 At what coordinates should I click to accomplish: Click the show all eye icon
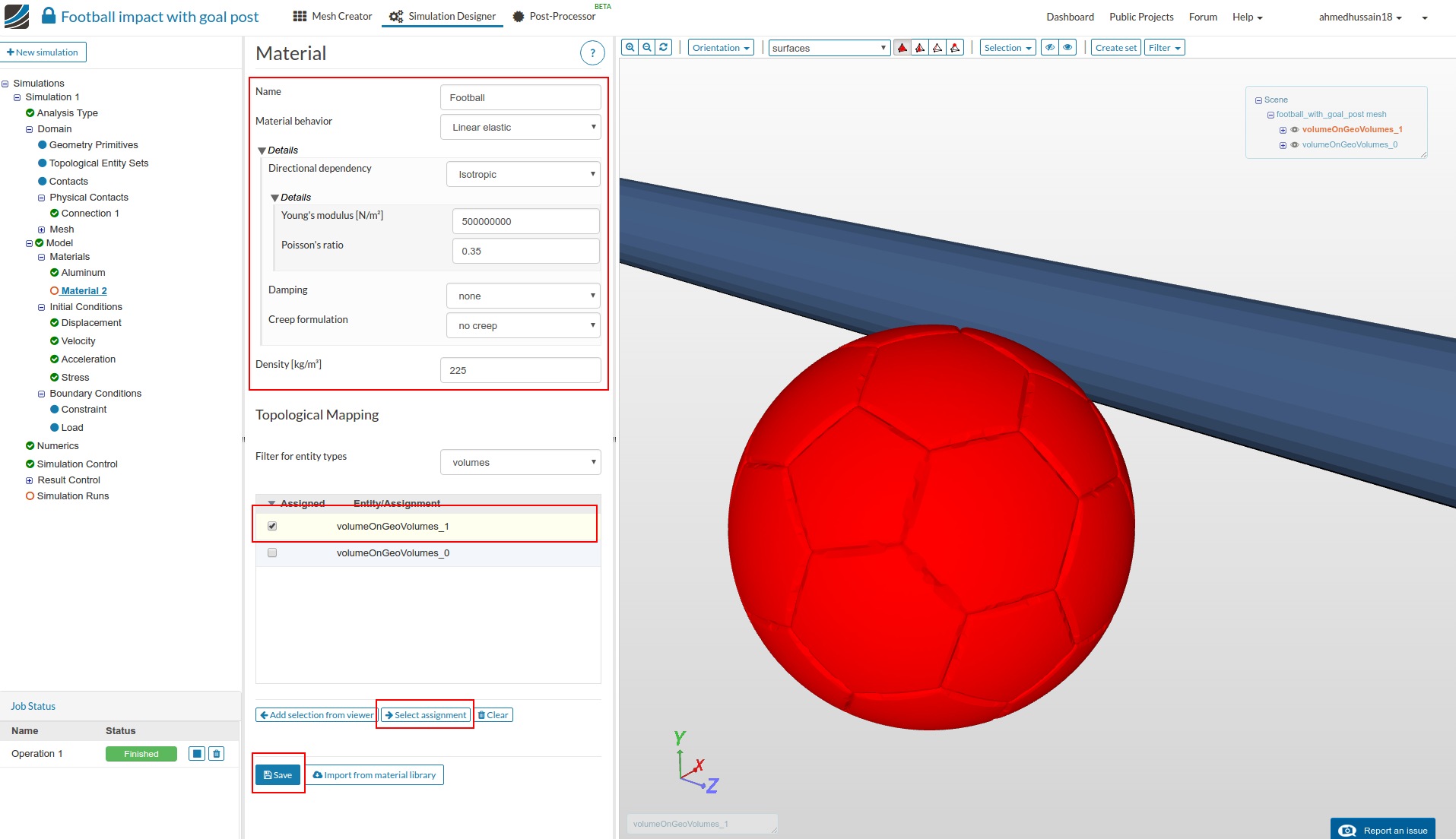pyautogui.click(x=1067, y=48)
